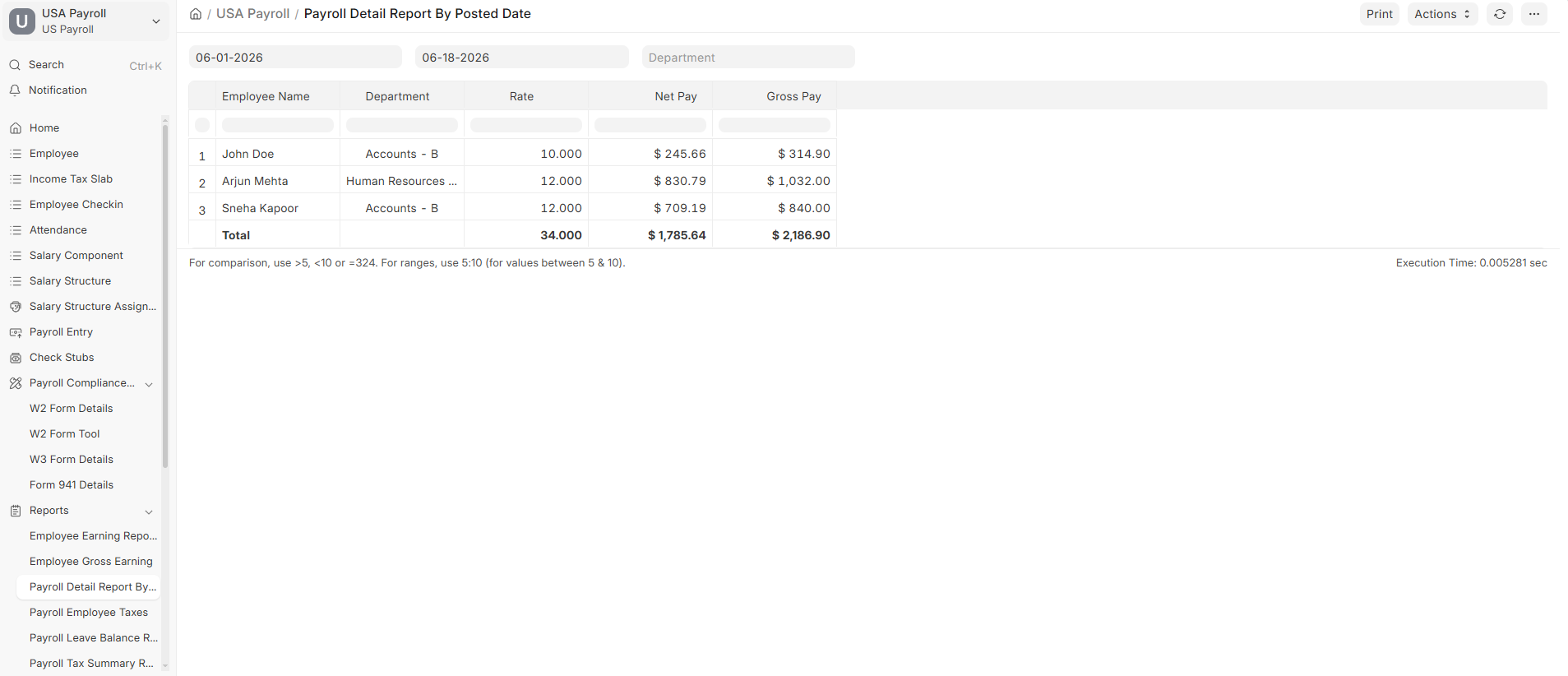Click the Employee list icon
Viewport: 1568px width, 676px height.
[16, 154]
